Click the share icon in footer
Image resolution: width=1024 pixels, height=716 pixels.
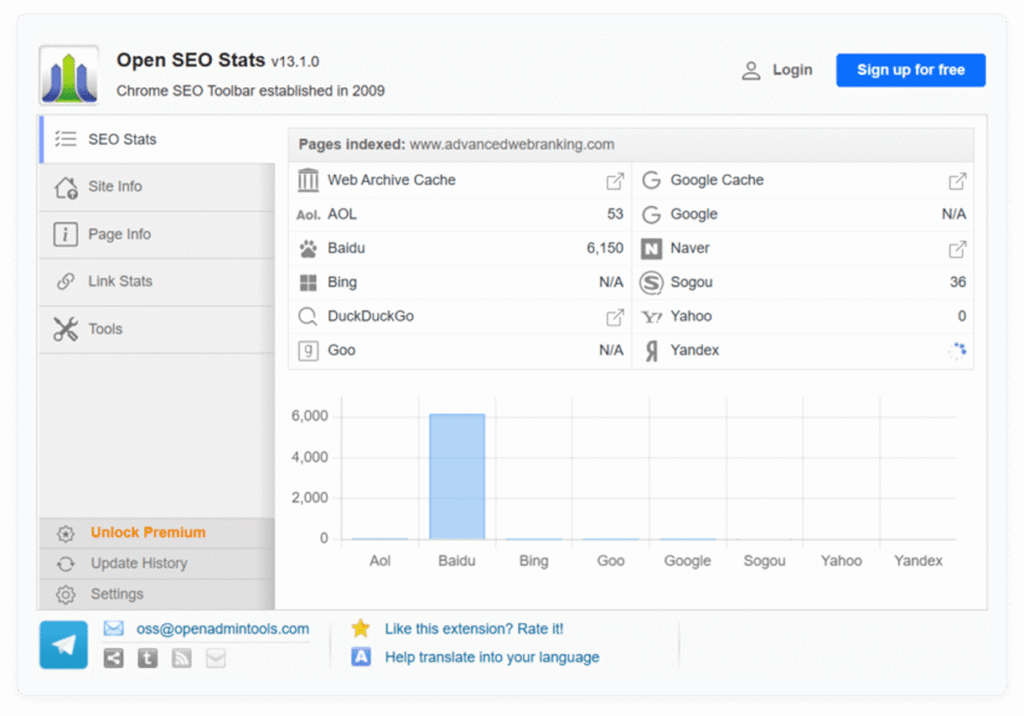point(114,659)
